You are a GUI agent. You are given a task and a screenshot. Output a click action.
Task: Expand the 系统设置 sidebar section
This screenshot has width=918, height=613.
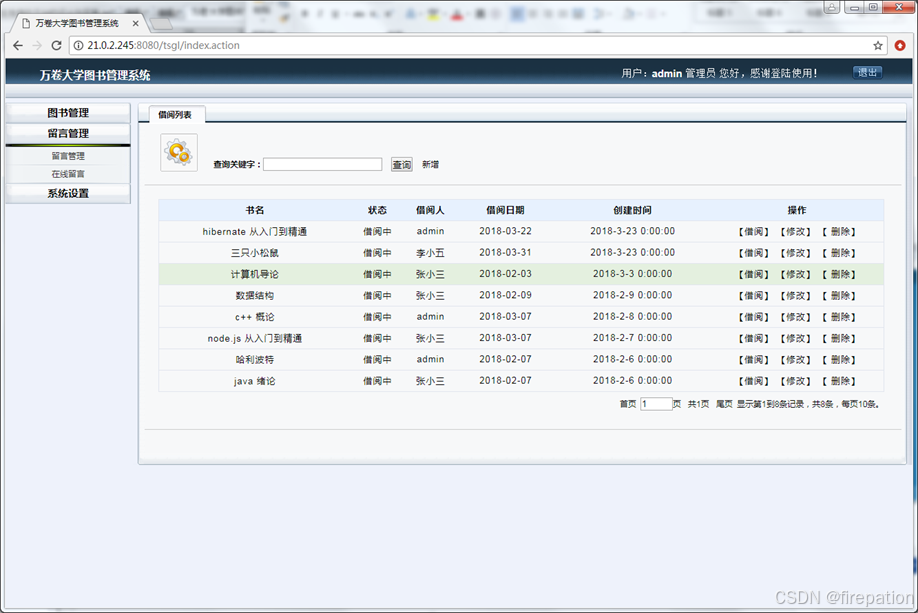68,193
